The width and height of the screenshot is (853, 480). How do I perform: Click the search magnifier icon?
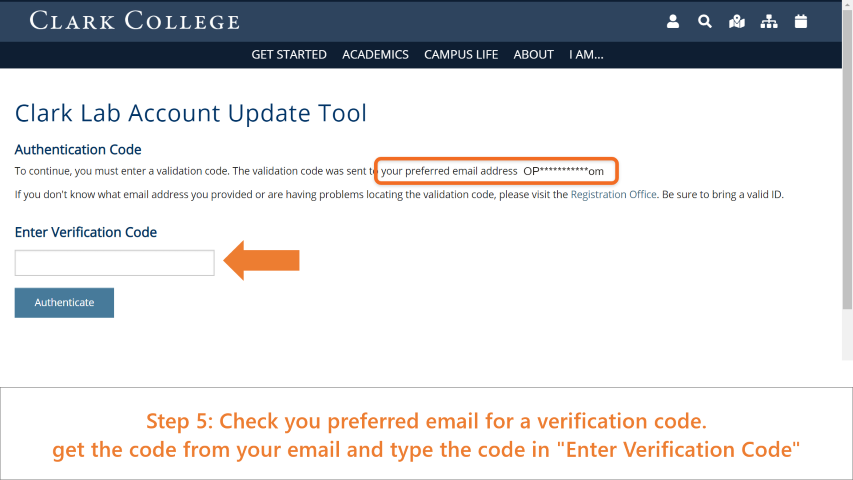(705, 22)
